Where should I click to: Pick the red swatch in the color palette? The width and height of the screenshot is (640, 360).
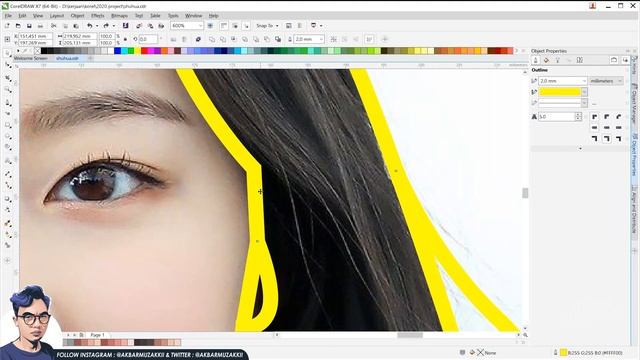click(144, 51)
